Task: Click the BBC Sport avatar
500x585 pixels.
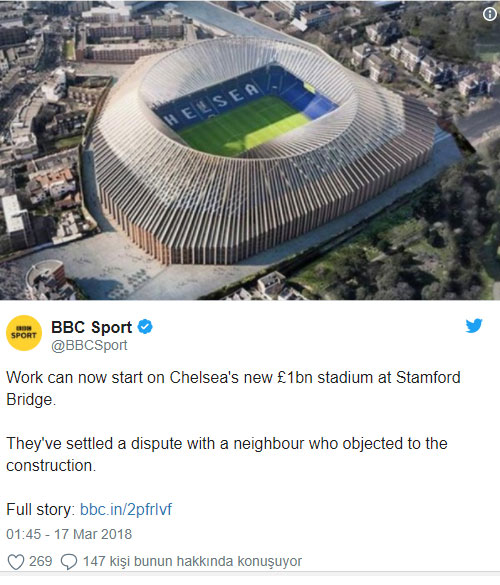Action: coord(24,333)
